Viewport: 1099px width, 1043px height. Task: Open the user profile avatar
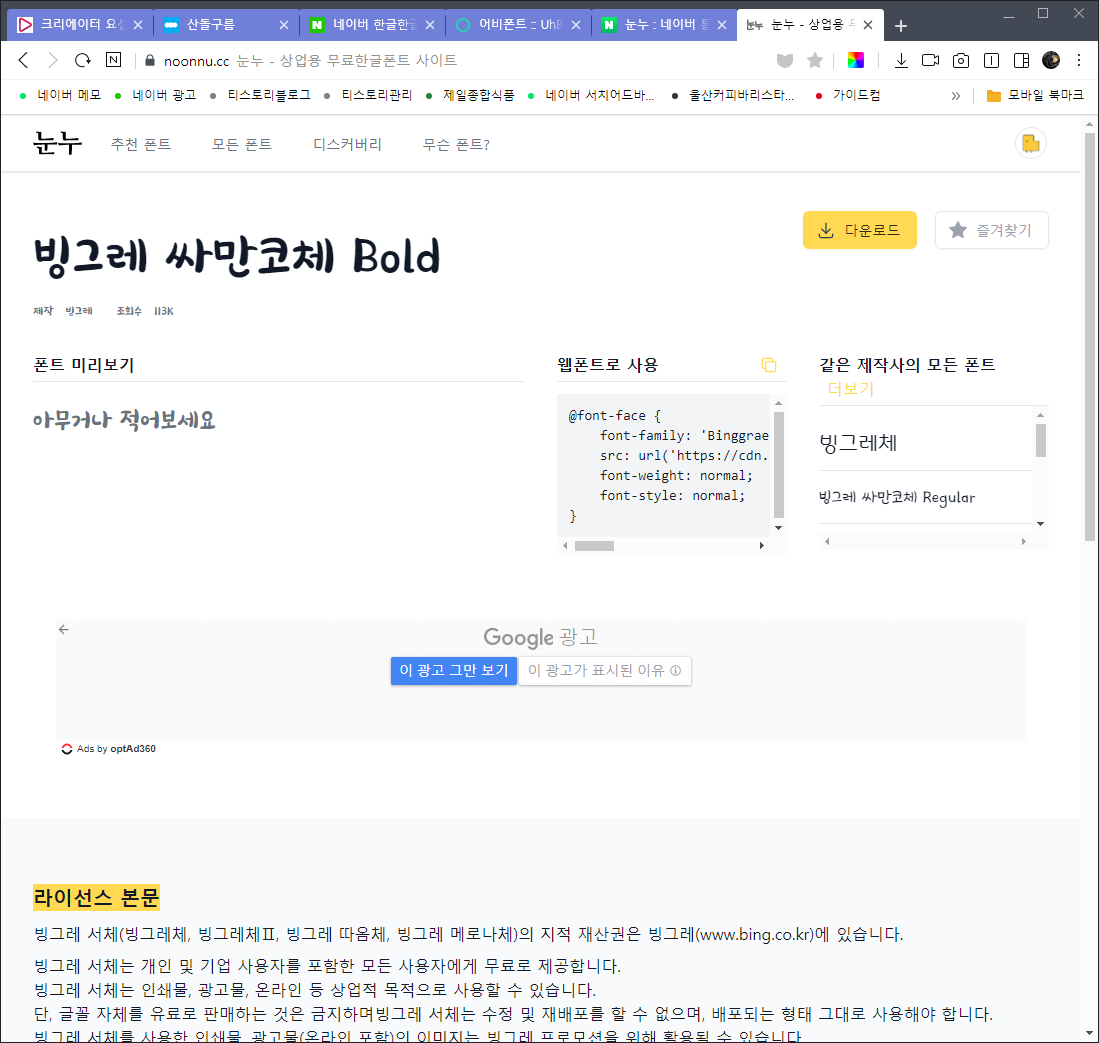[1051, 60]
